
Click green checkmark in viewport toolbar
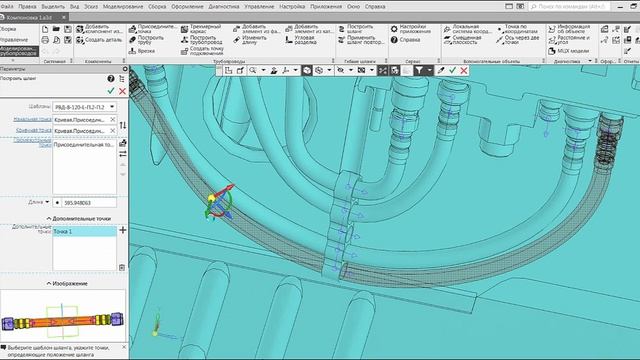[x=452, y=71]
